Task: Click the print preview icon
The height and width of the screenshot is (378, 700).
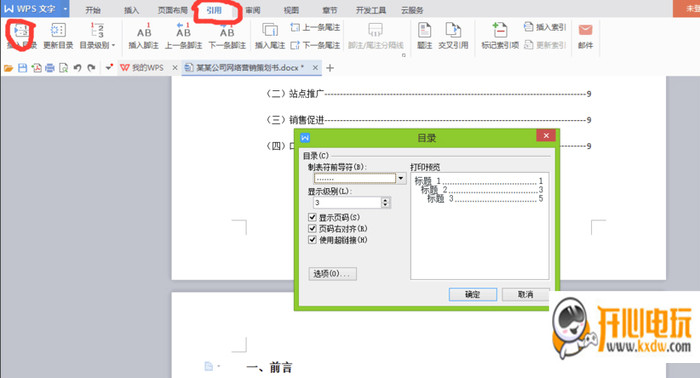Action: [64, 68]
